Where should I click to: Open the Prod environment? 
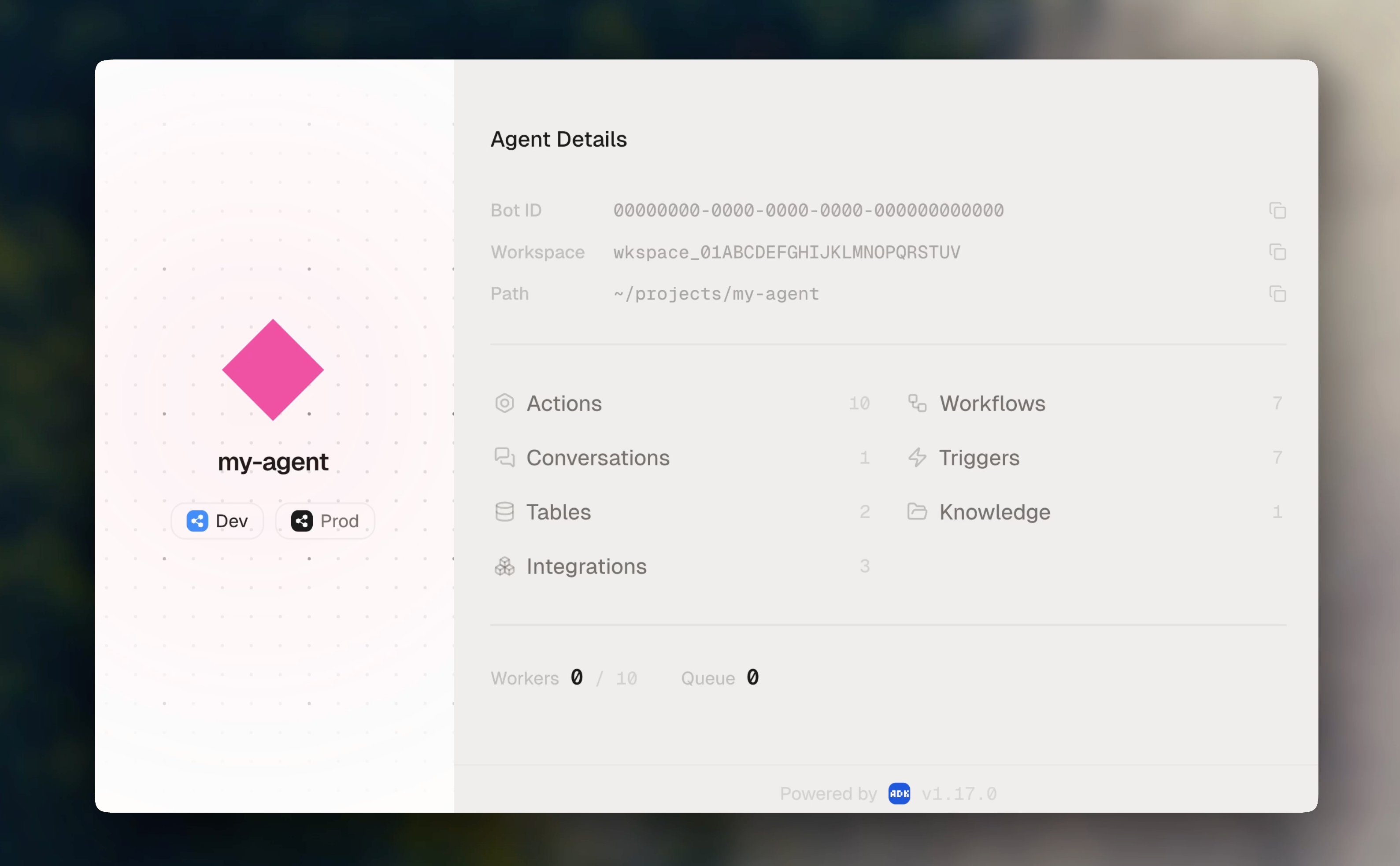coord(325,521)
